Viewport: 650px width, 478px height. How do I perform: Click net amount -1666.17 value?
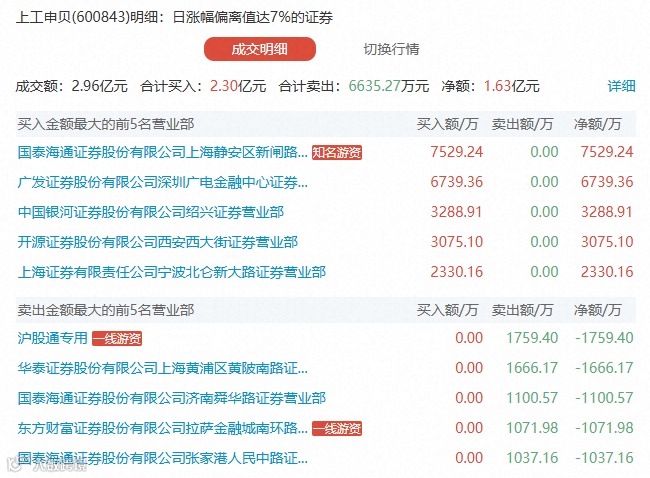coord(604,368)
